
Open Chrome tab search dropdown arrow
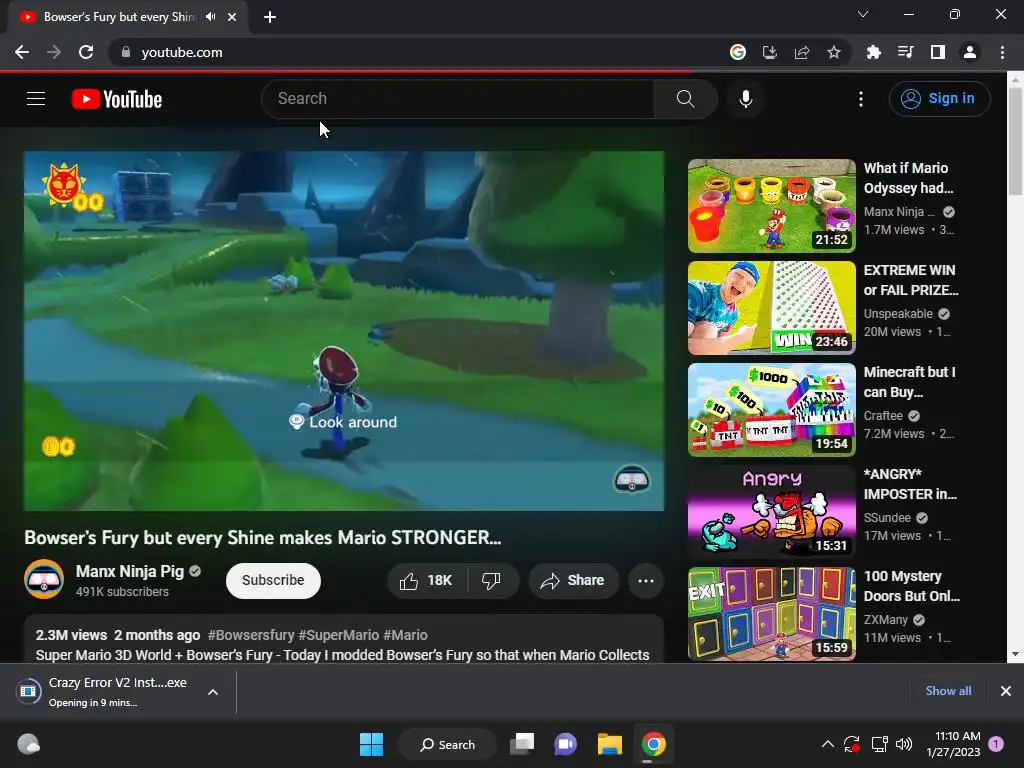coord(863,14)
